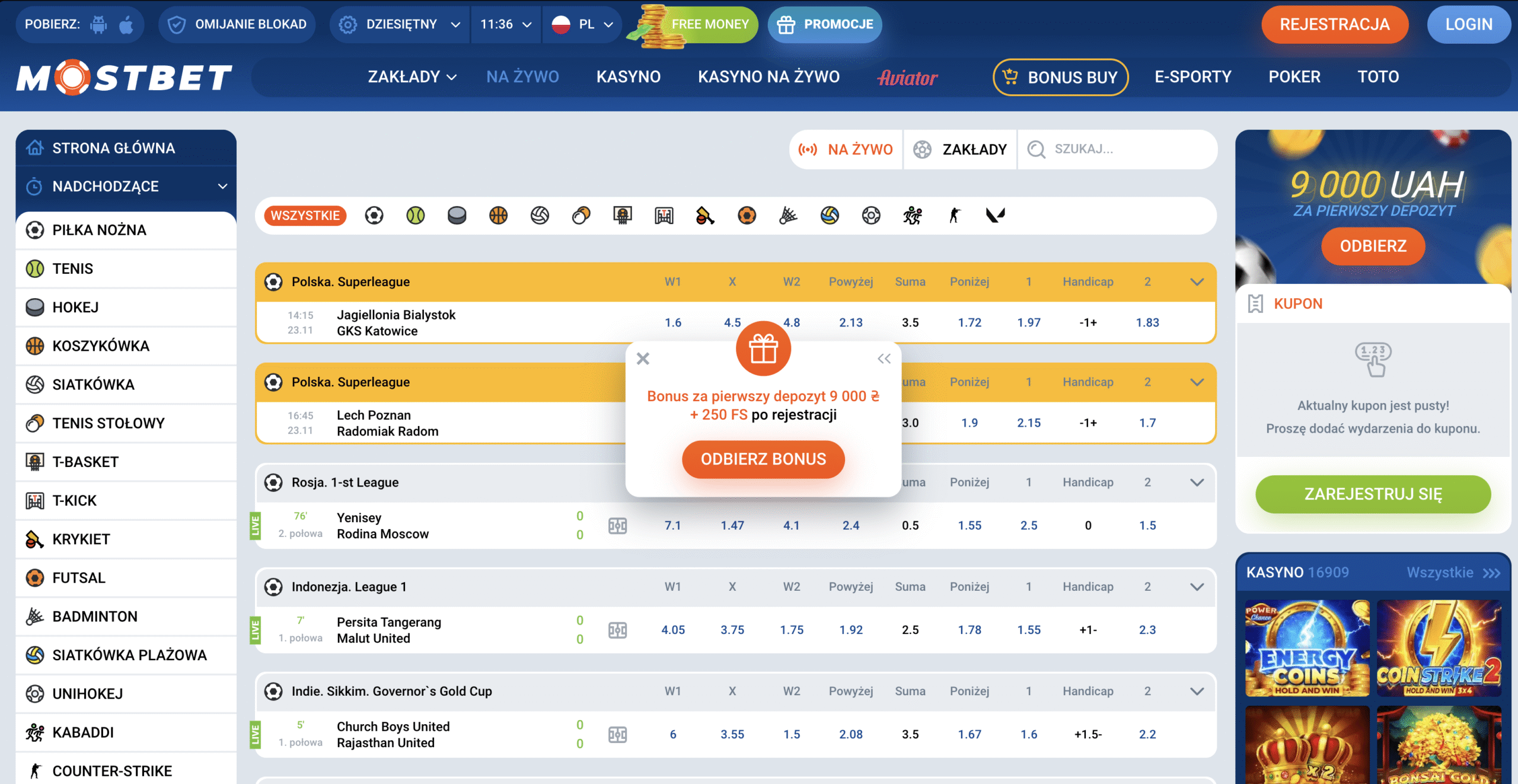Filter sports by futsal icon

(747, 215)
